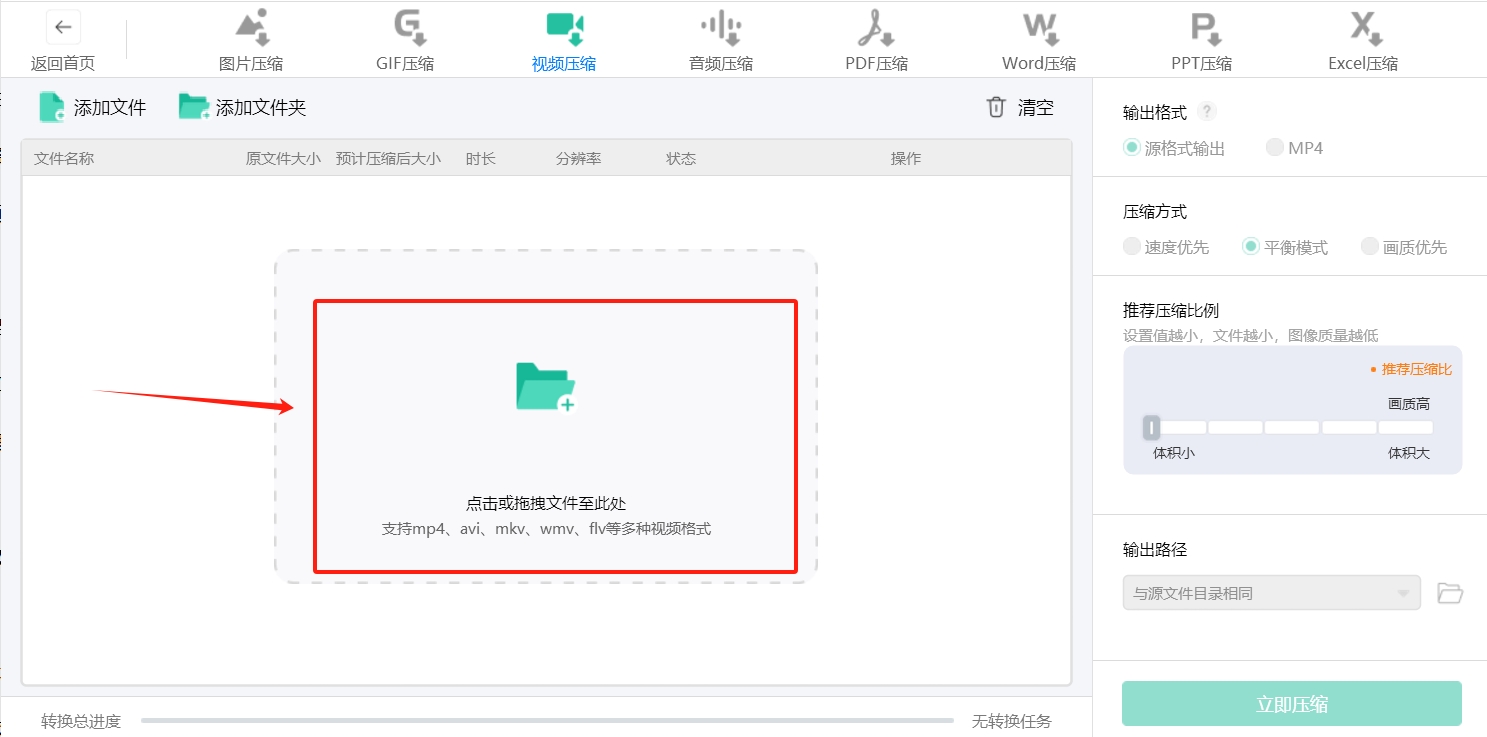
Task: Open the 图片压缩 image compression icon
Action: point(253,28)
